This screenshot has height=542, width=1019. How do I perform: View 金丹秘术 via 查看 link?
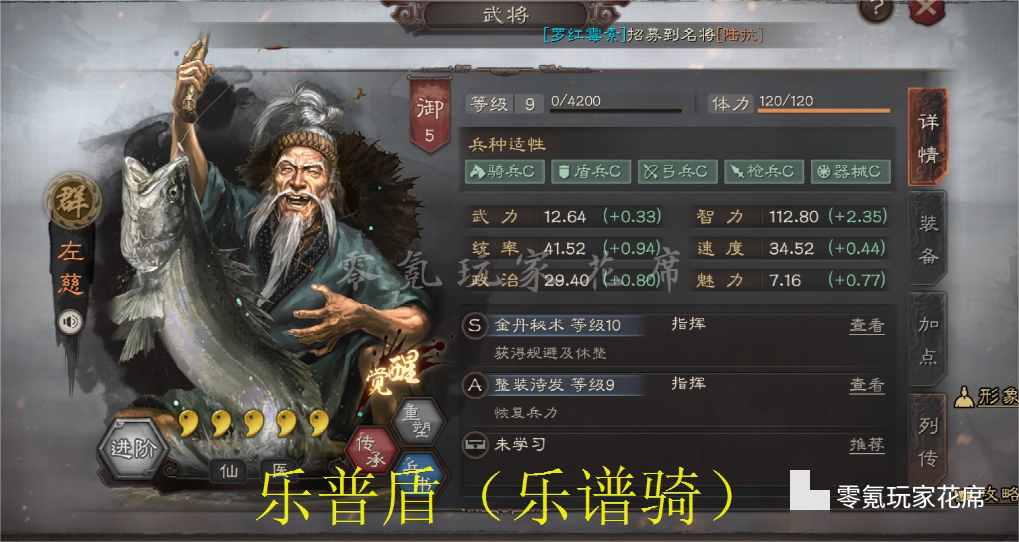pyautogui.click(x=867, y=325)
